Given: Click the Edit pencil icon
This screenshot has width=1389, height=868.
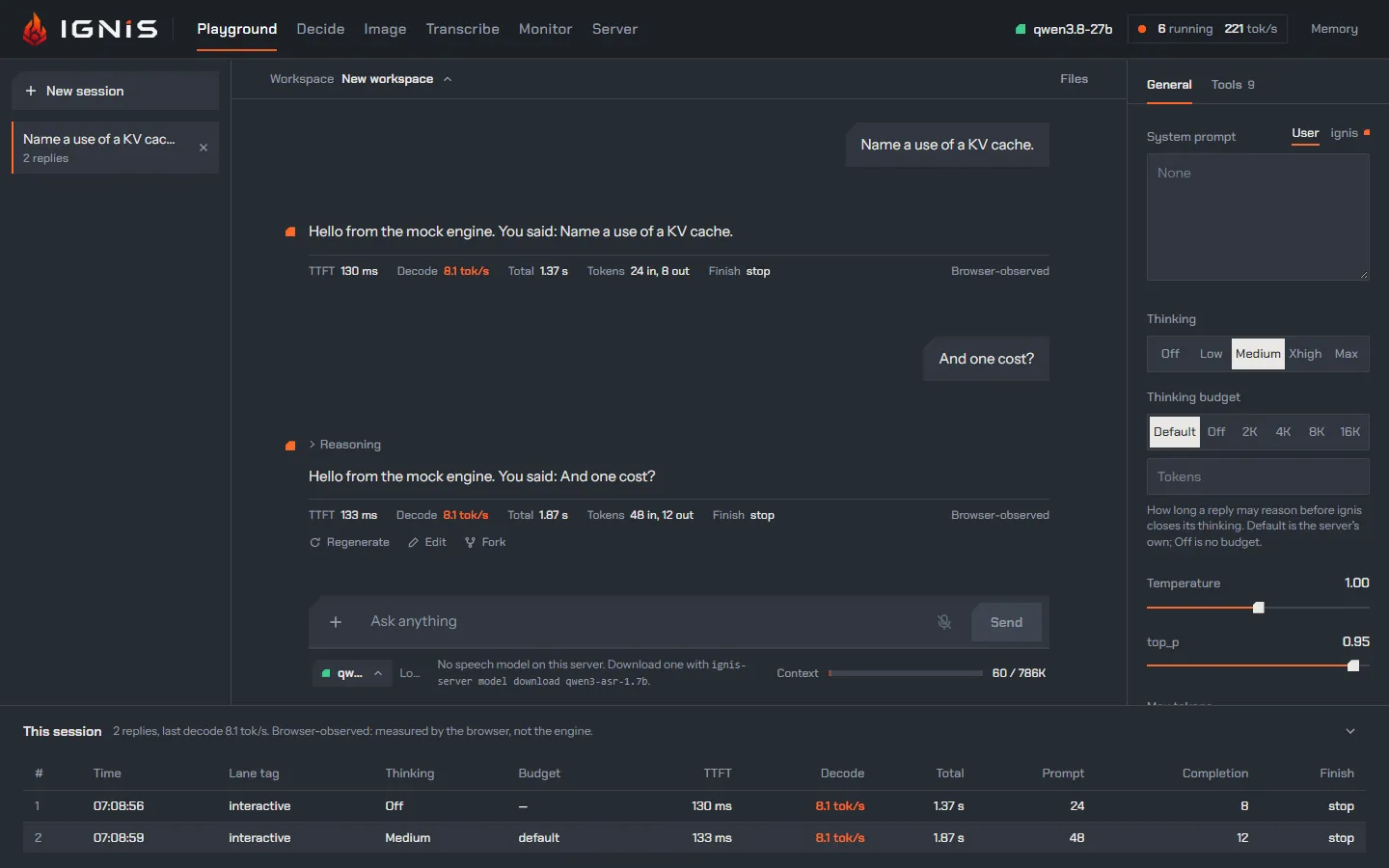Looking at the screenshot, I should [414, 543].
